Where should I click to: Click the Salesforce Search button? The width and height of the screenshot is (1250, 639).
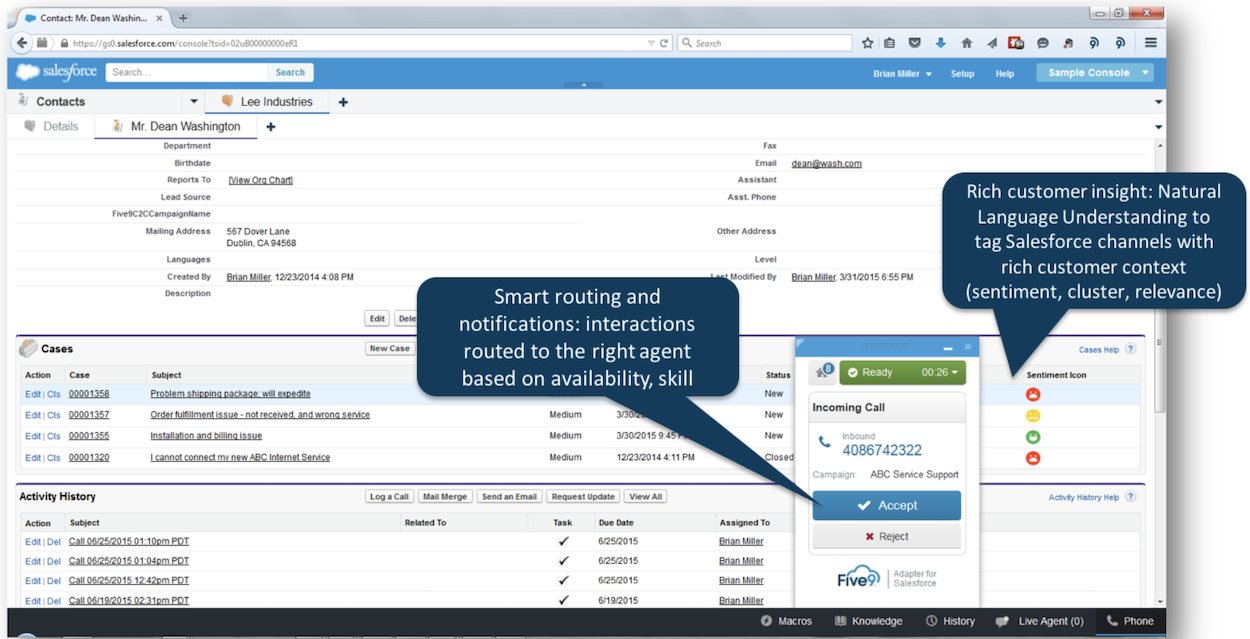290,72
